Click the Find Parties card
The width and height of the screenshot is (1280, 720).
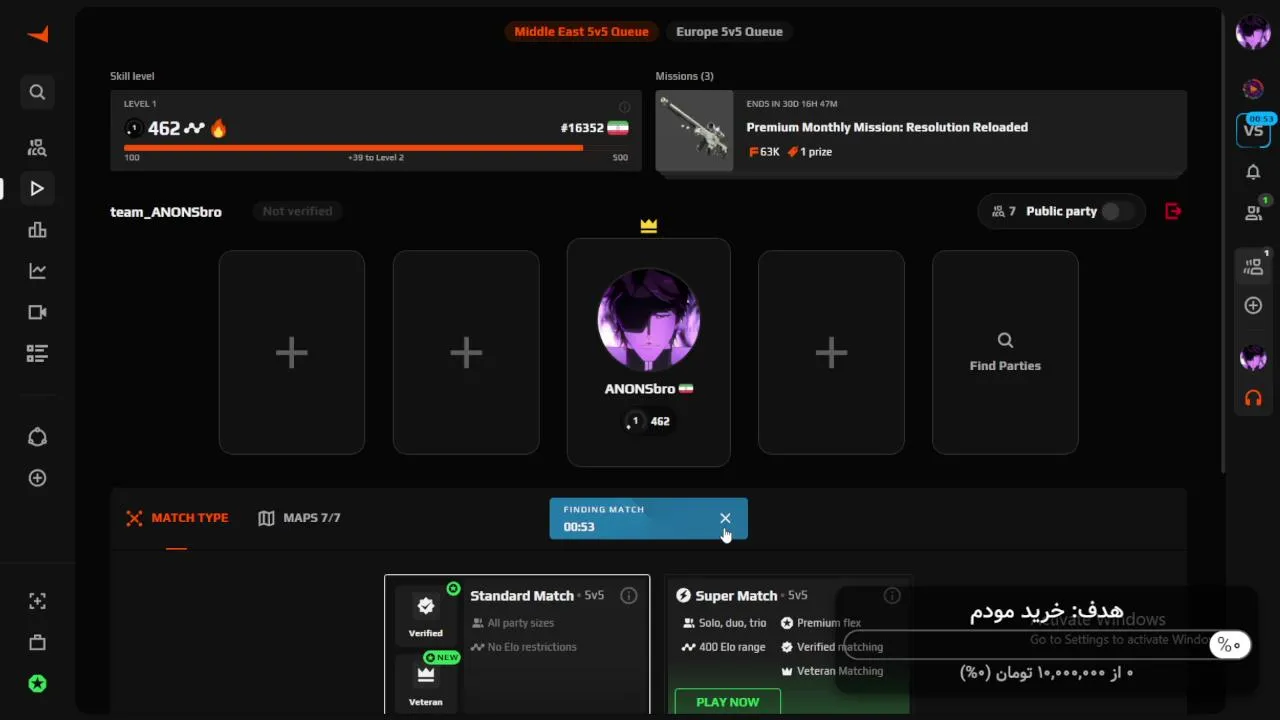pyautogui.click(x=1005, y=353)
